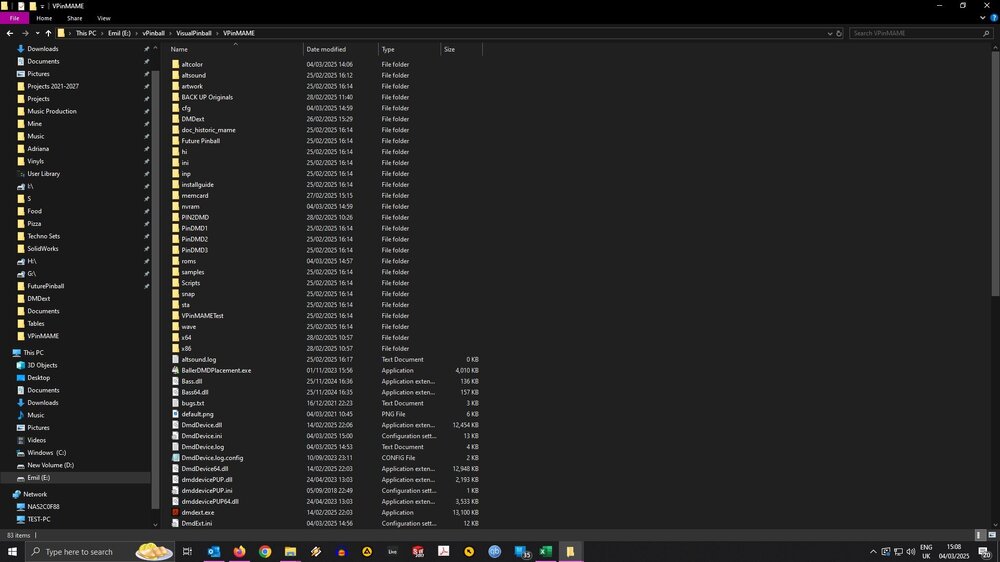Launch Firefox from the taskbar

point(239,551)
